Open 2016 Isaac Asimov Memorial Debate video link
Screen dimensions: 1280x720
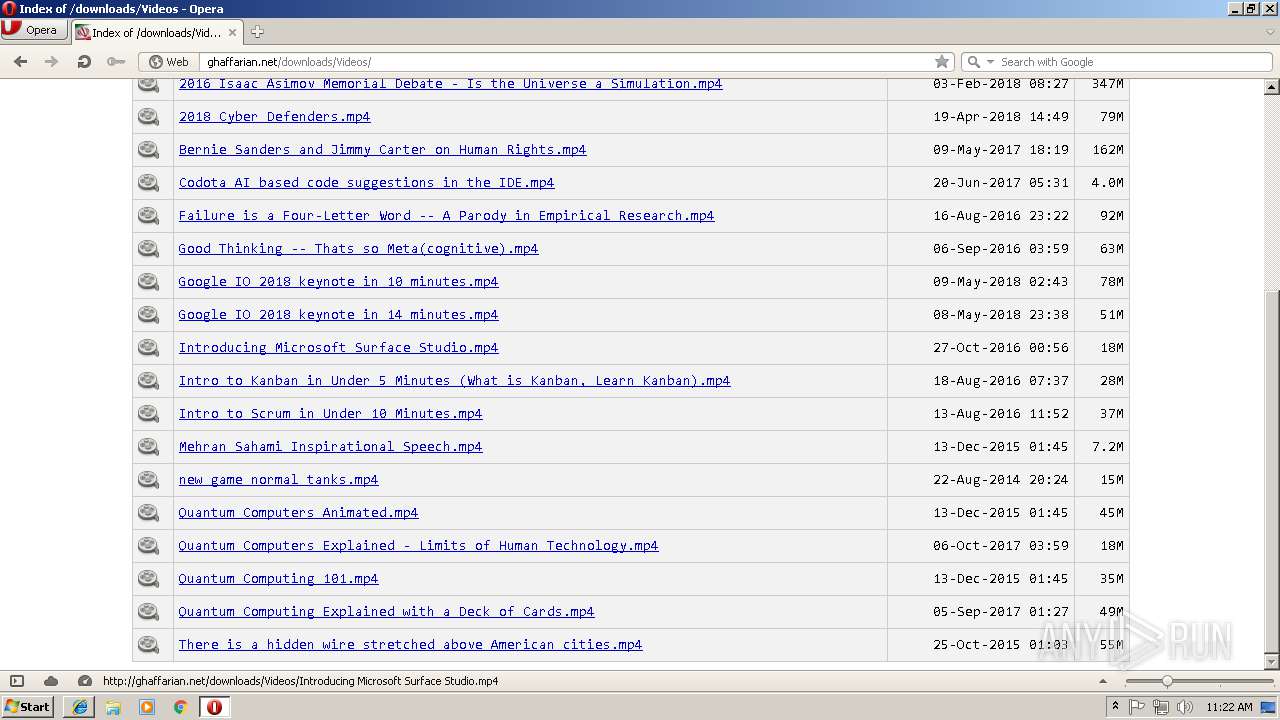450,84
